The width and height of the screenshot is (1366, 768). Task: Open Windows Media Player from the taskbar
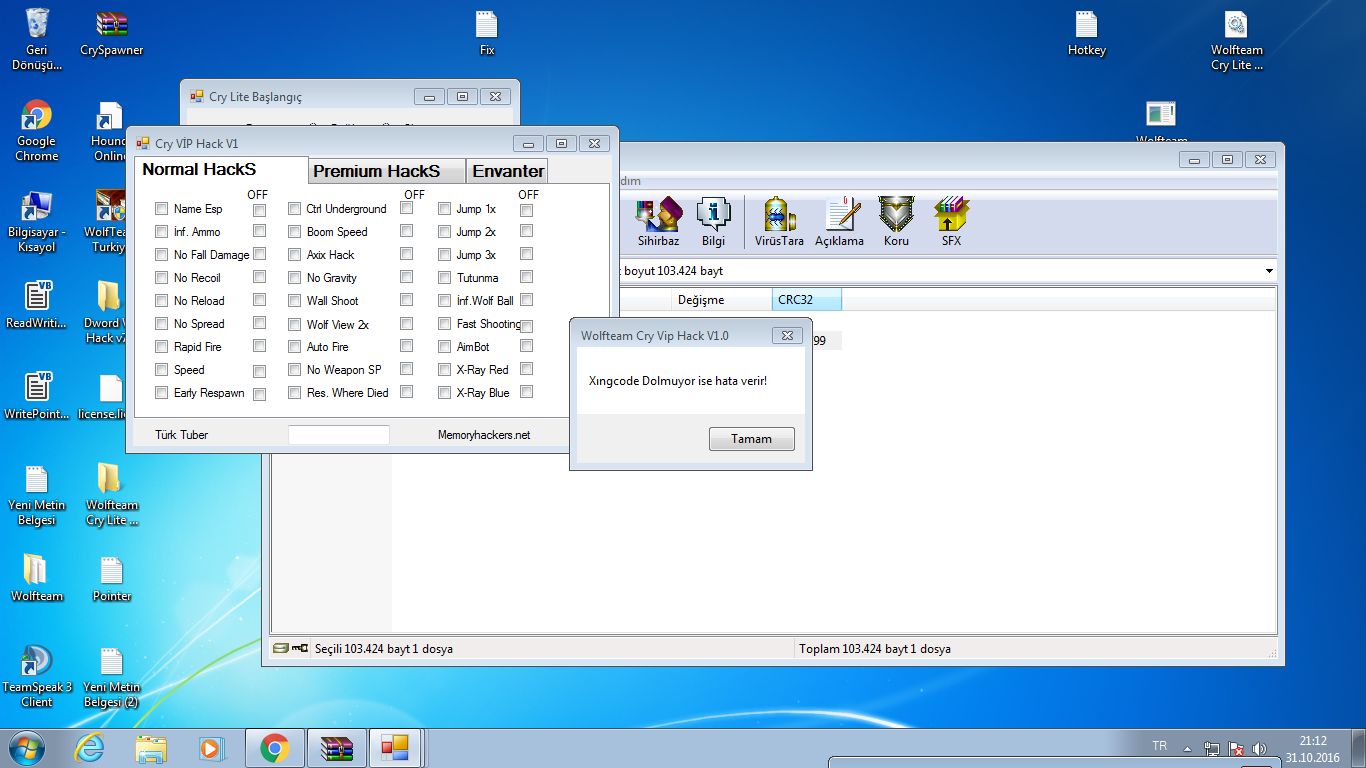click(x=212, y=748)
